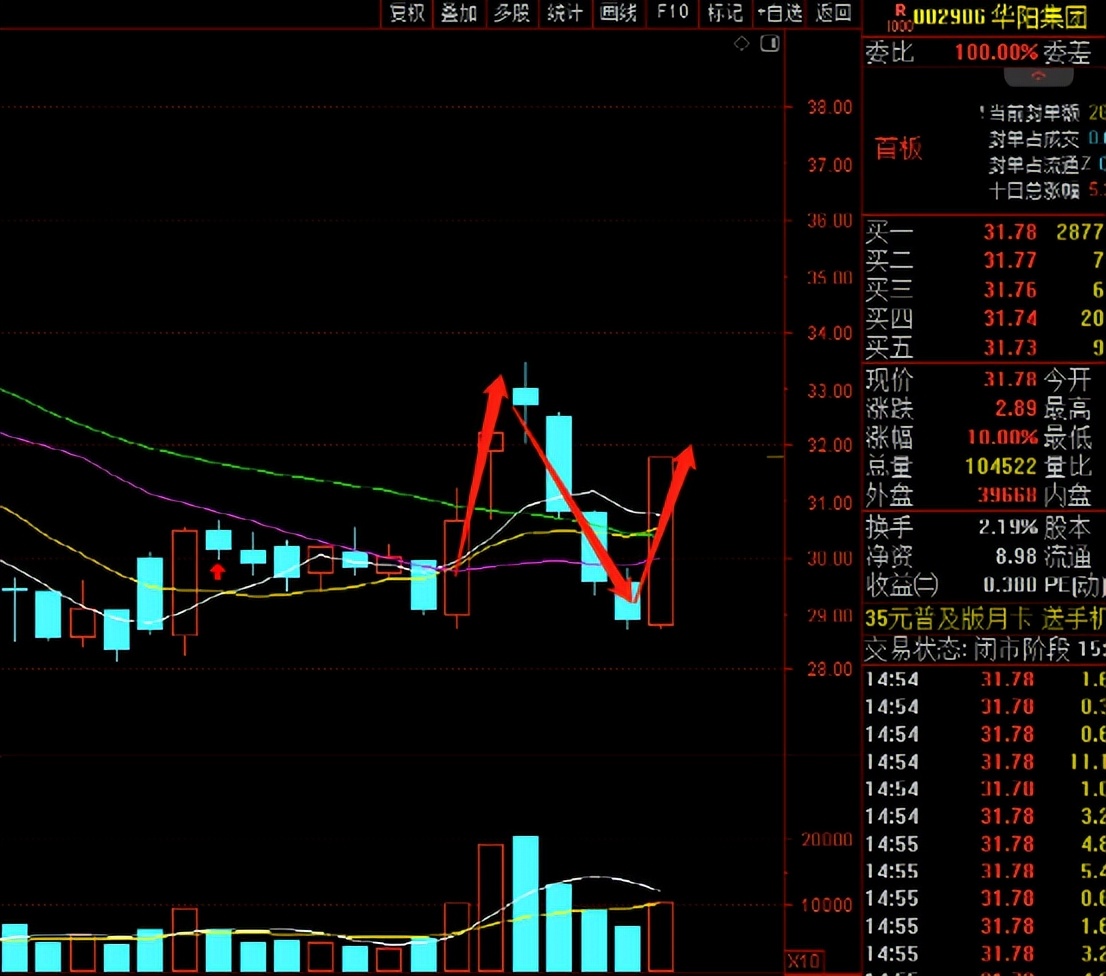The width and height of the screenshot is (1106, 976).
Task: Click the 委比 100.00% value
Action: (996, 53)
